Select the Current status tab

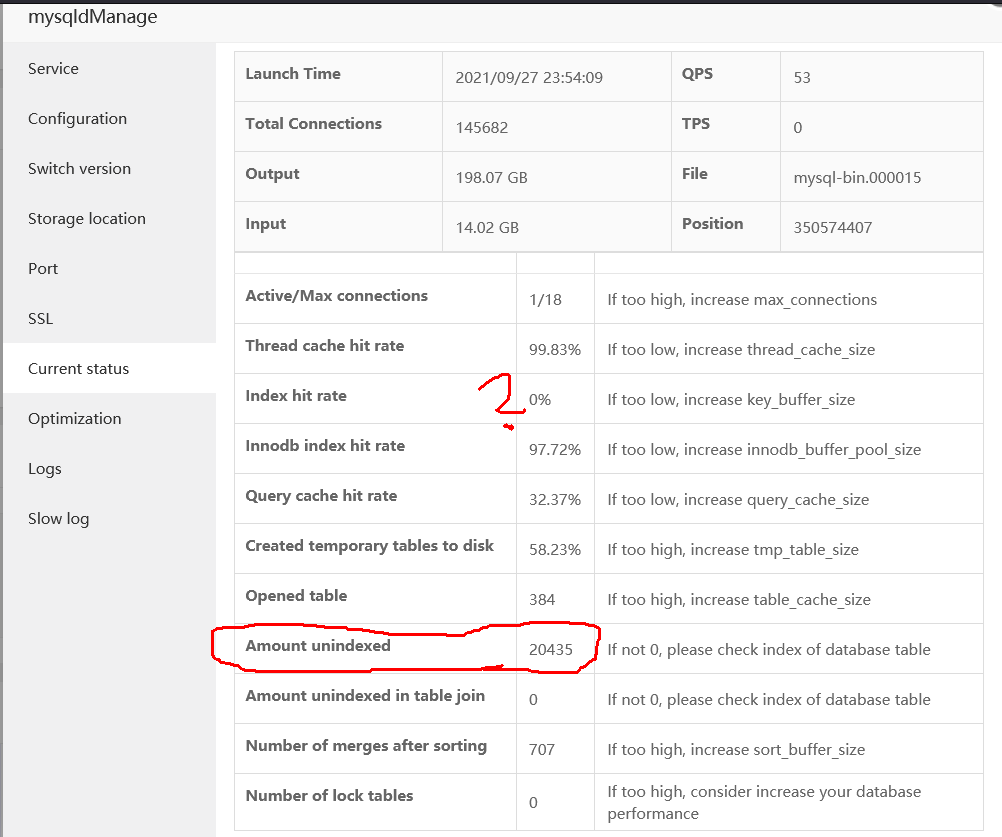point(78,369)
